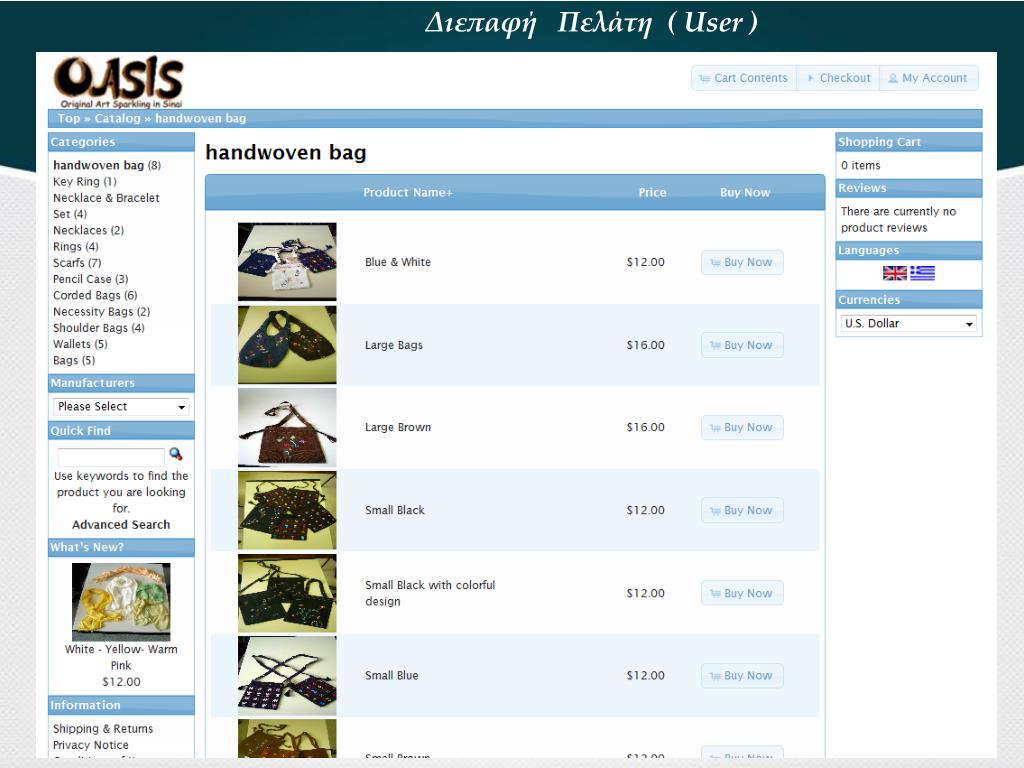Open Small Black colorful design thumbnail
The image size is (1024, 768).
point(287,593)
